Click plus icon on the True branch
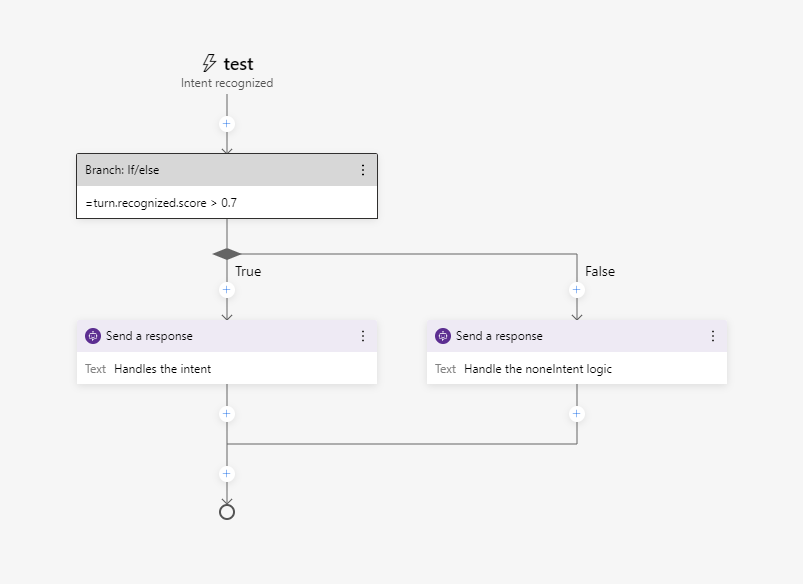This screenshot has width=803, height=584. [227, 289]
